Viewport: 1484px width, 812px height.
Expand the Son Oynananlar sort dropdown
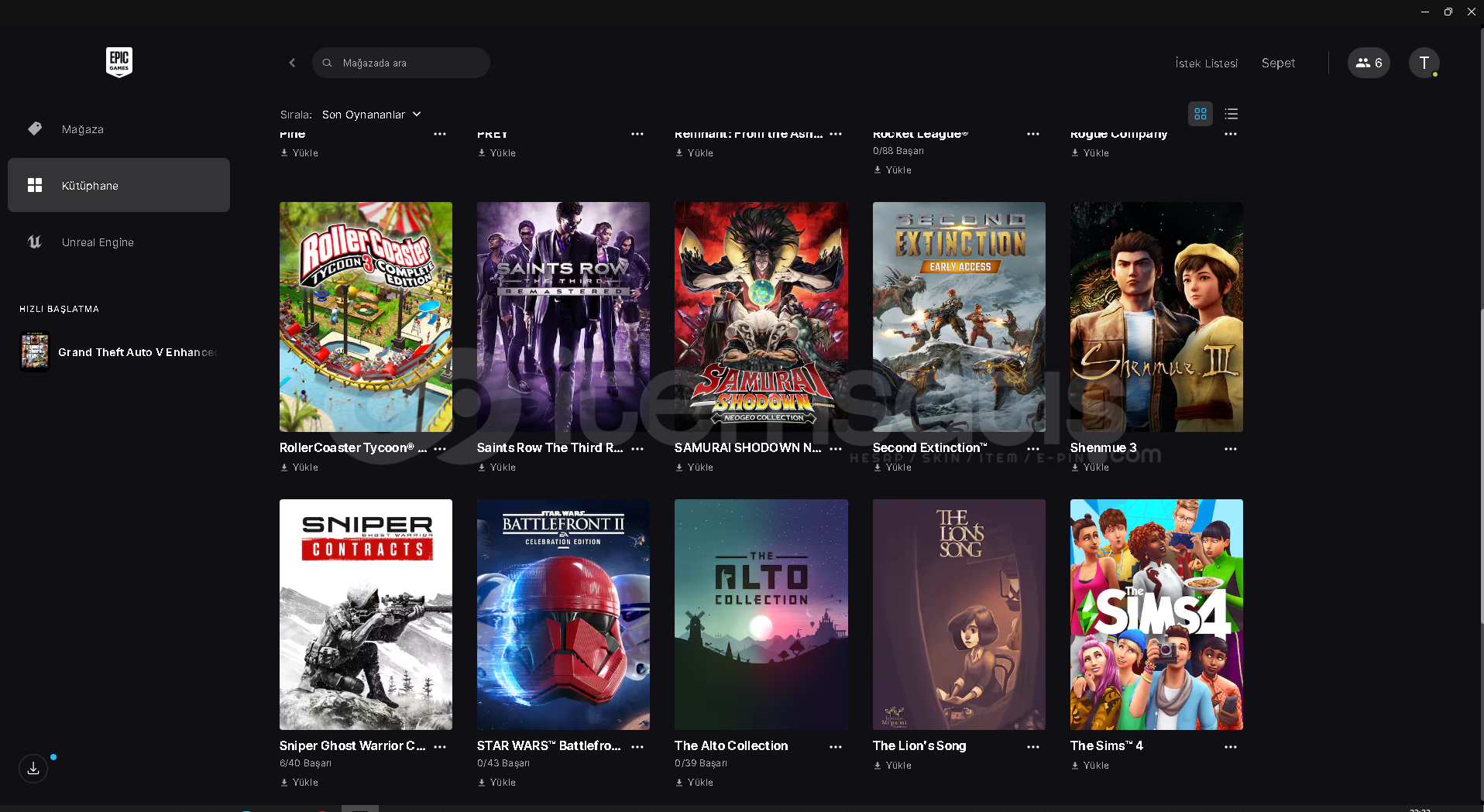(372, 115)
